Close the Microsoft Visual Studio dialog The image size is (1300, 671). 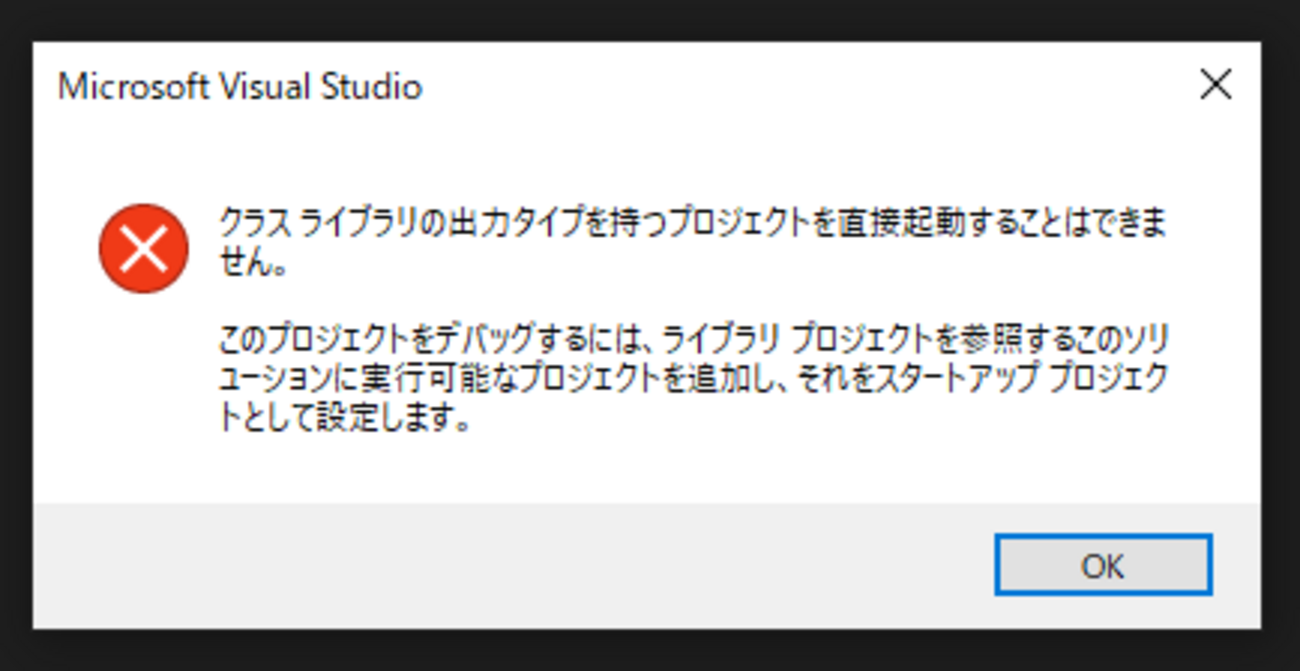coord(1215,86)
